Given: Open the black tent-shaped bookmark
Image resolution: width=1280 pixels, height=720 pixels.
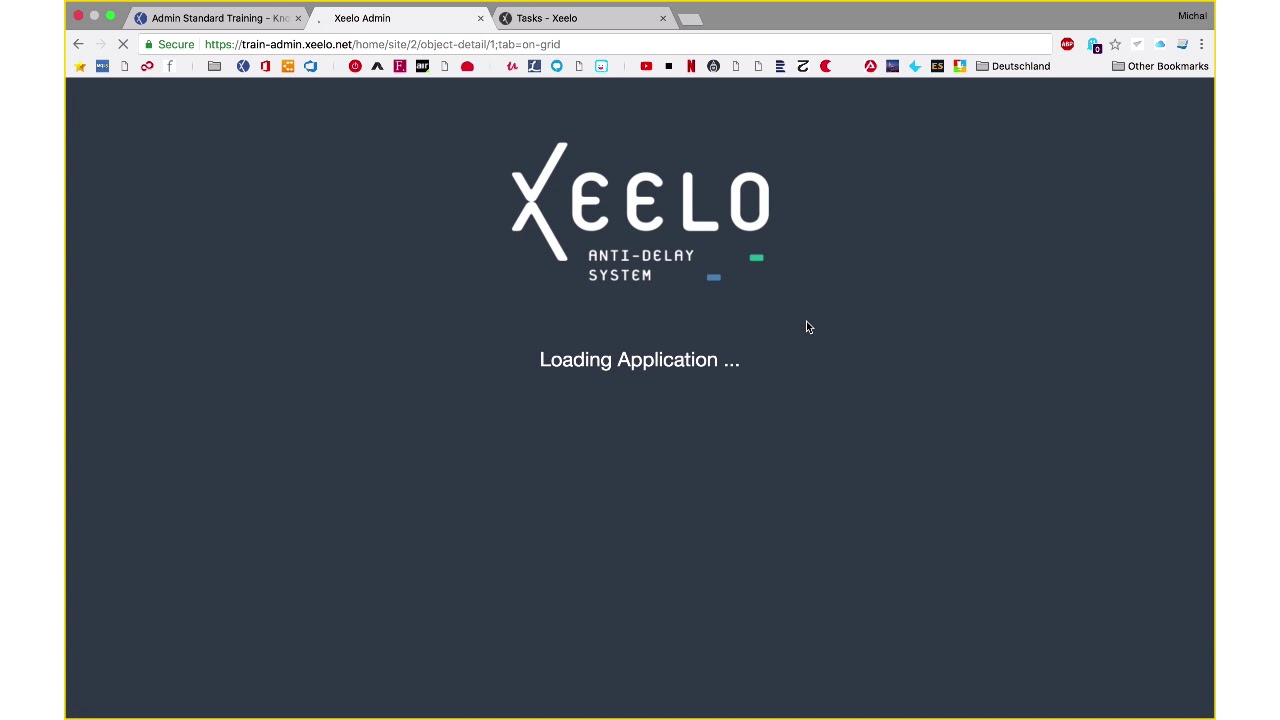Looking at the screenshot, I should [377, 66].
